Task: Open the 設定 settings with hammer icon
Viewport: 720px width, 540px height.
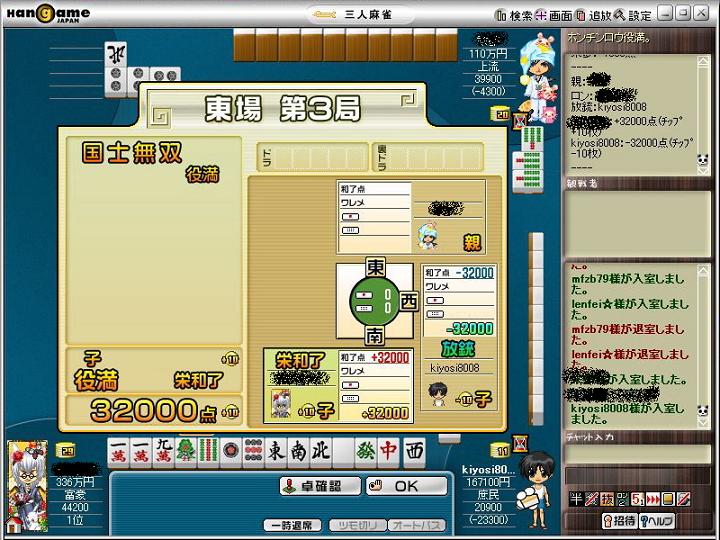Action: (634, 15)
